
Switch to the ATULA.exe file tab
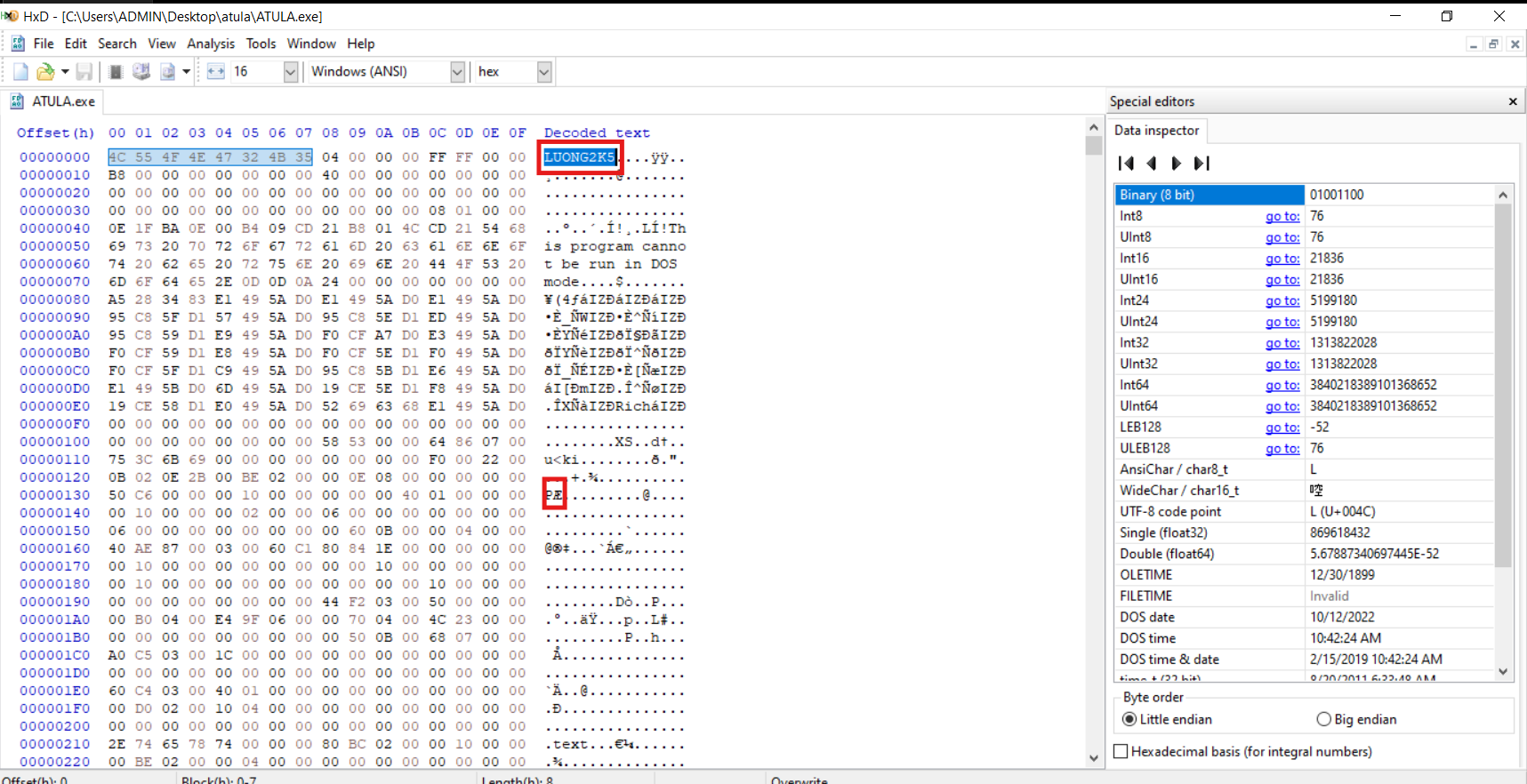click(62, 101)
